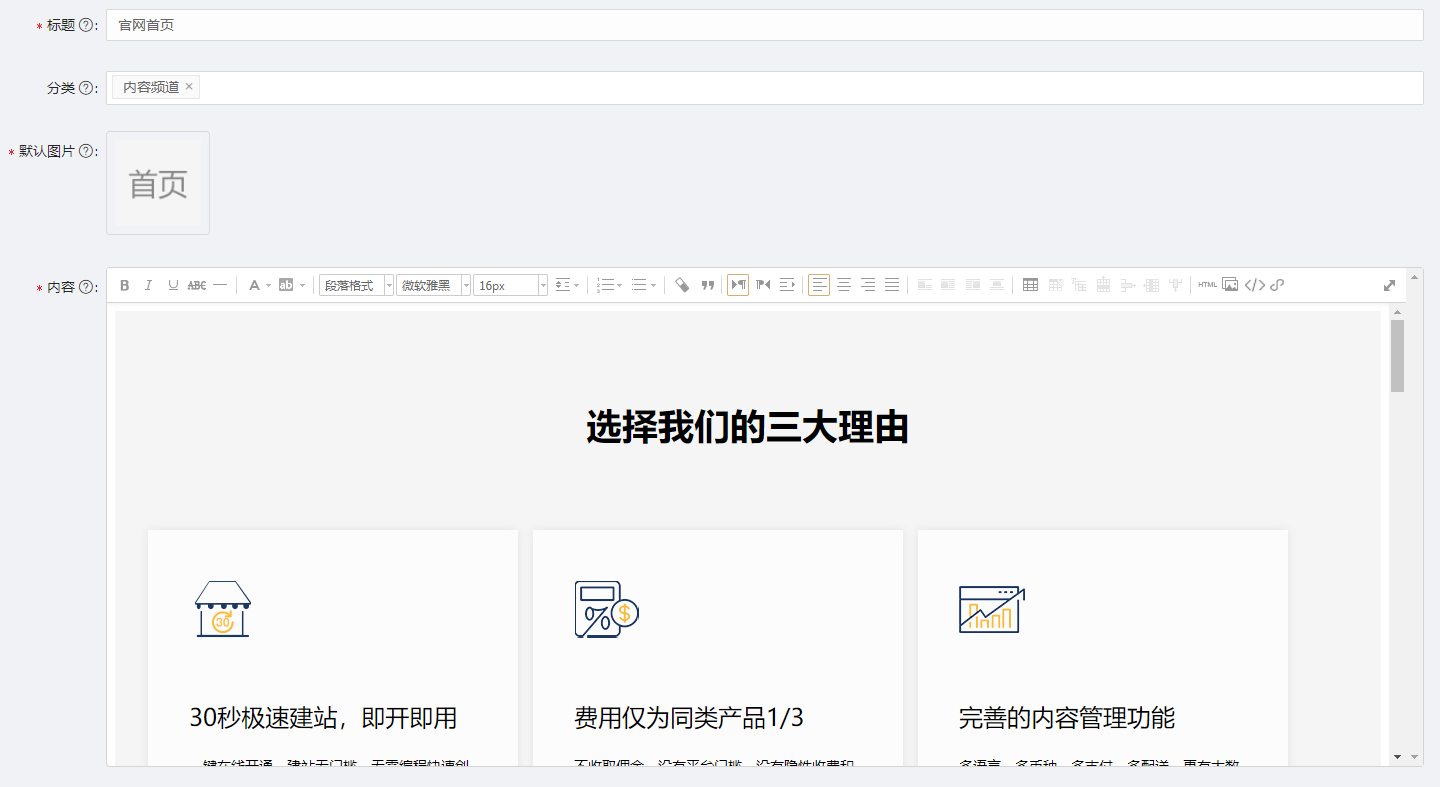Apply strikethrough (ABC) formatting
1440x787 pixels.
click(197, 285)
